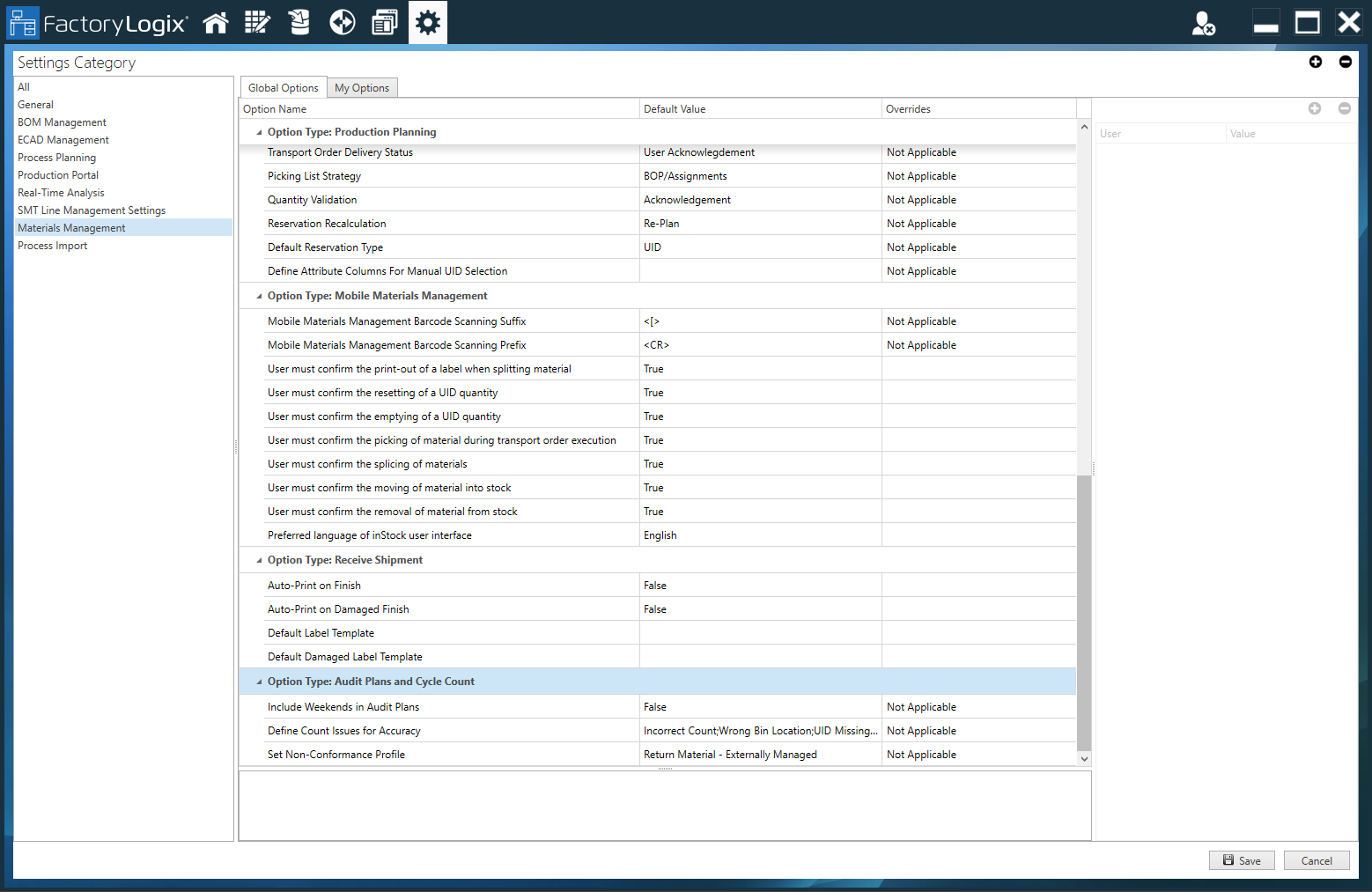Add a user override using the plus icon
This screenshot has height=892, width=1372.
[x=1316, y=108]
